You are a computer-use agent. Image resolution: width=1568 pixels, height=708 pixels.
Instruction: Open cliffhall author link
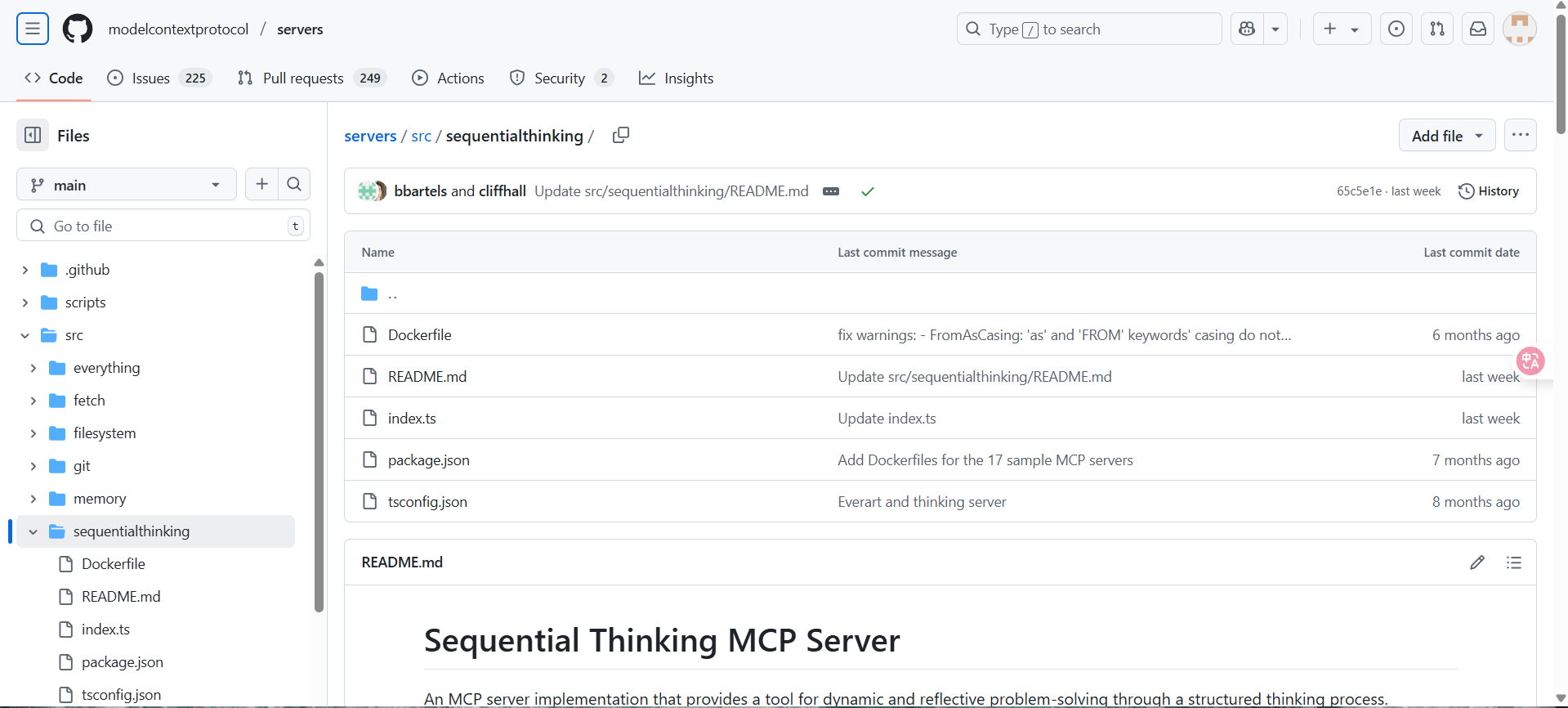point(502,190)
